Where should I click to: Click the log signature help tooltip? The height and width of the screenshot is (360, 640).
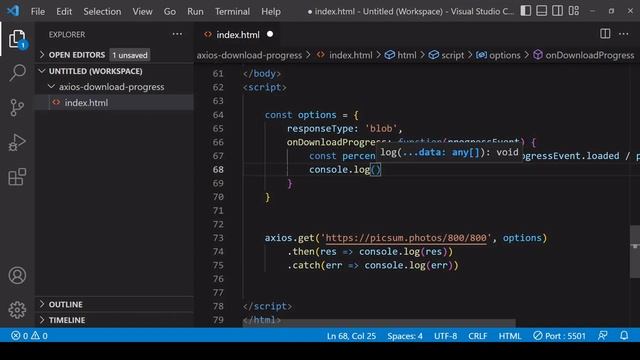(449, 152)
